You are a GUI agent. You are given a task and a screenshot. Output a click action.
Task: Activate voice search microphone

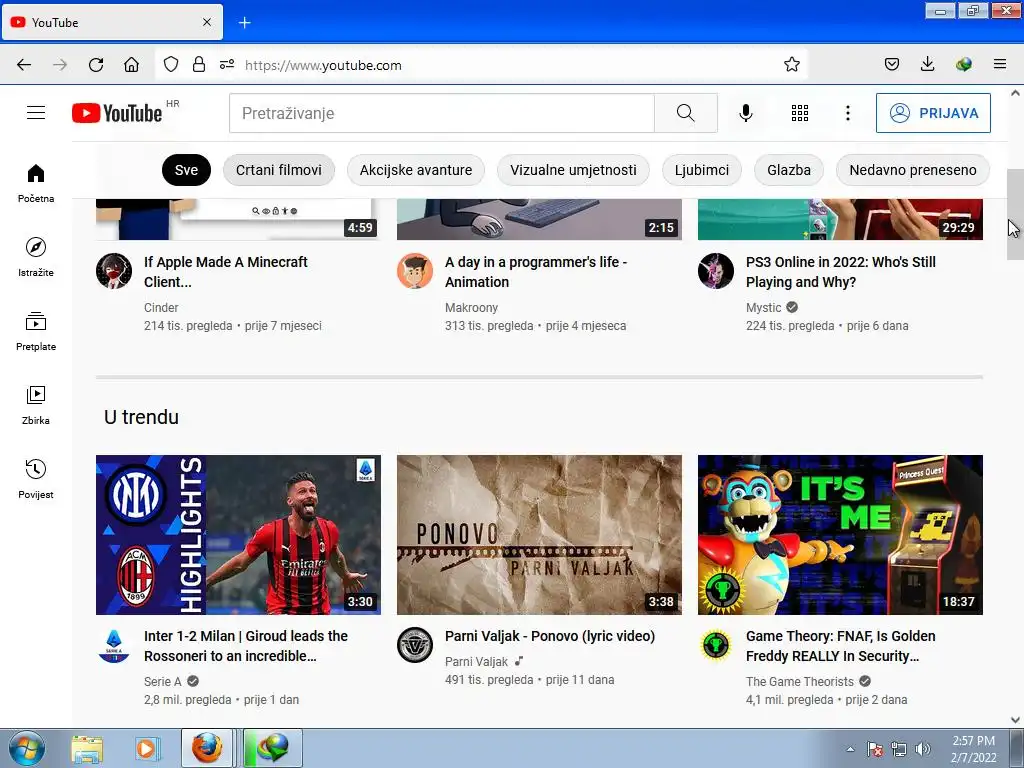(746, 113)
